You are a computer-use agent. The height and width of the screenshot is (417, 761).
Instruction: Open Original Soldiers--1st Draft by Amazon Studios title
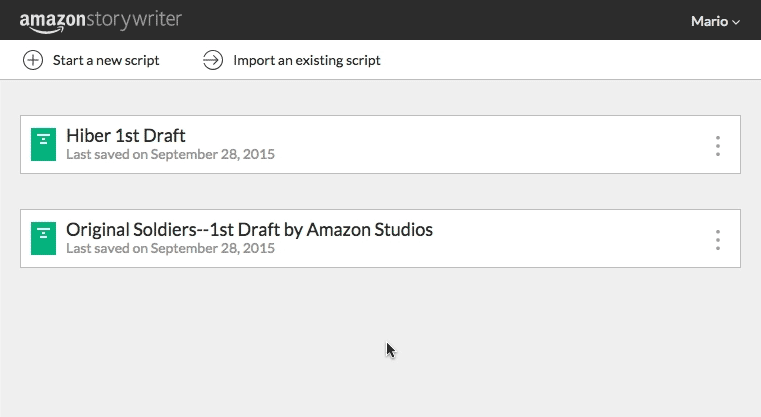coord(249,230)
